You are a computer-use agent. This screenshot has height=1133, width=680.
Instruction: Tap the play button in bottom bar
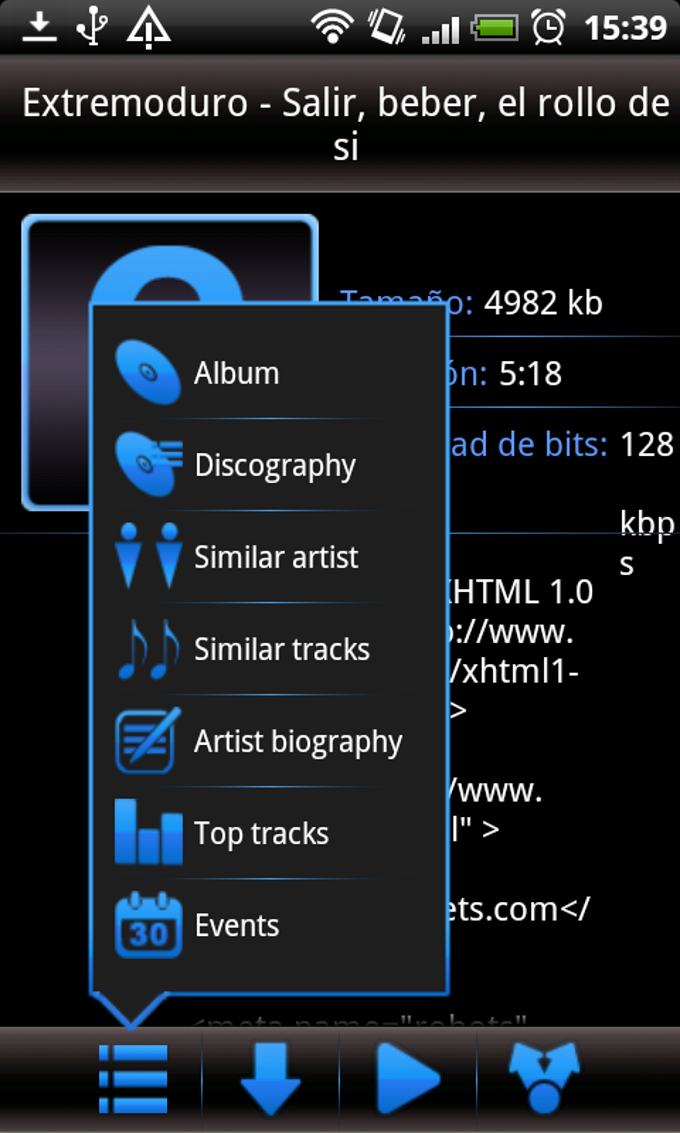click(x=408, y=1079)
